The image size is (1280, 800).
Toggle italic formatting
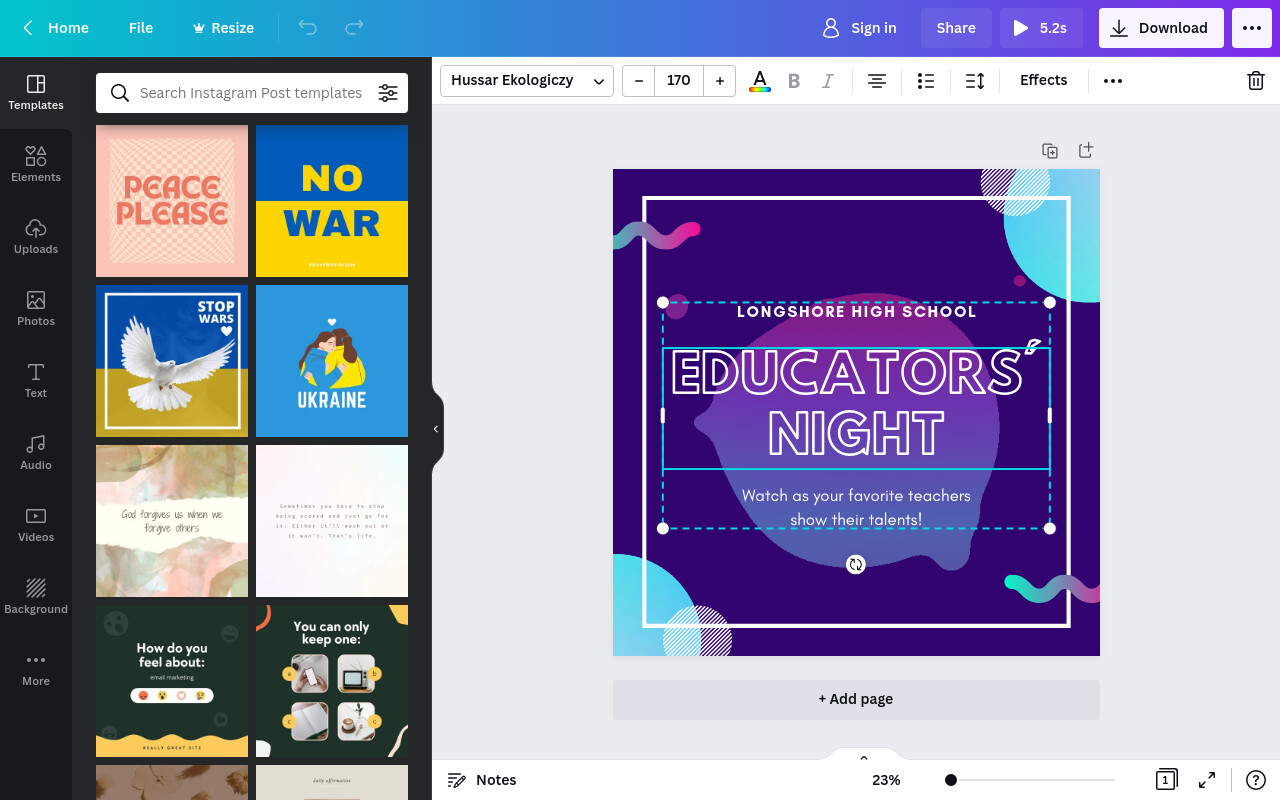pos(828,80)
